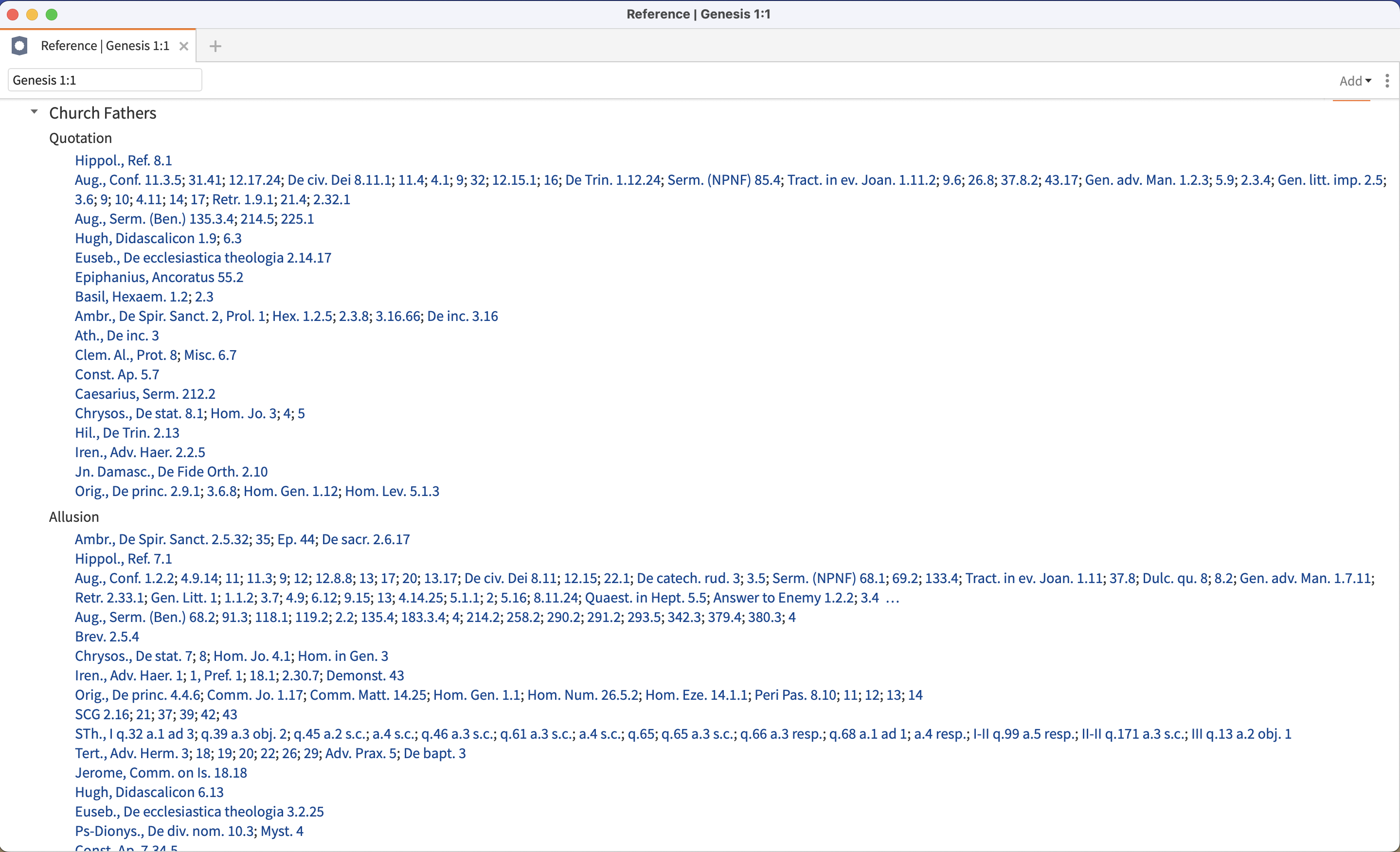1400x852 pixels.
Task: Click the green macOS fullscreen button
Action: click(52, 14)
